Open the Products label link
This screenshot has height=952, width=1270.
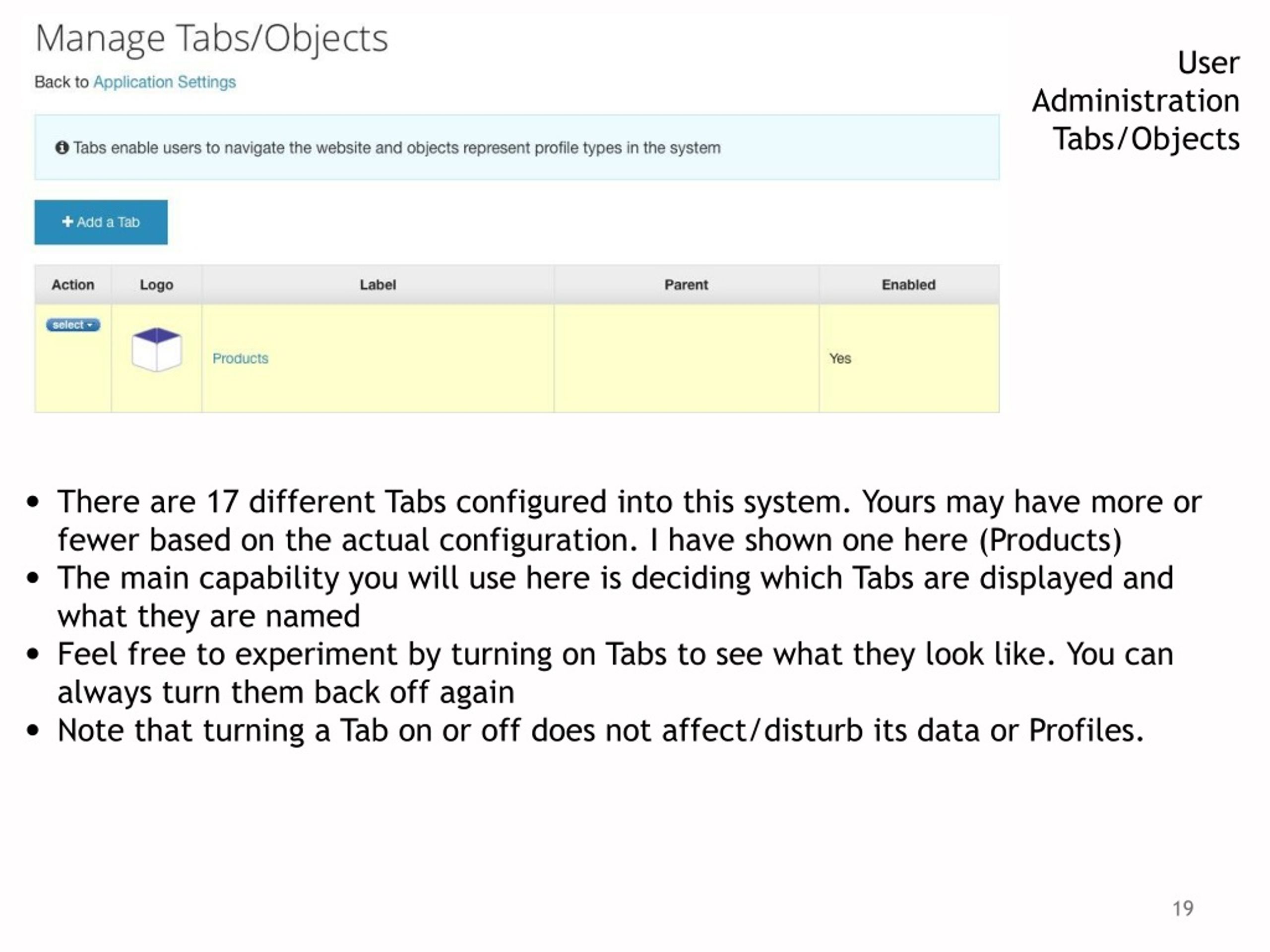click(x=240, y=358)
